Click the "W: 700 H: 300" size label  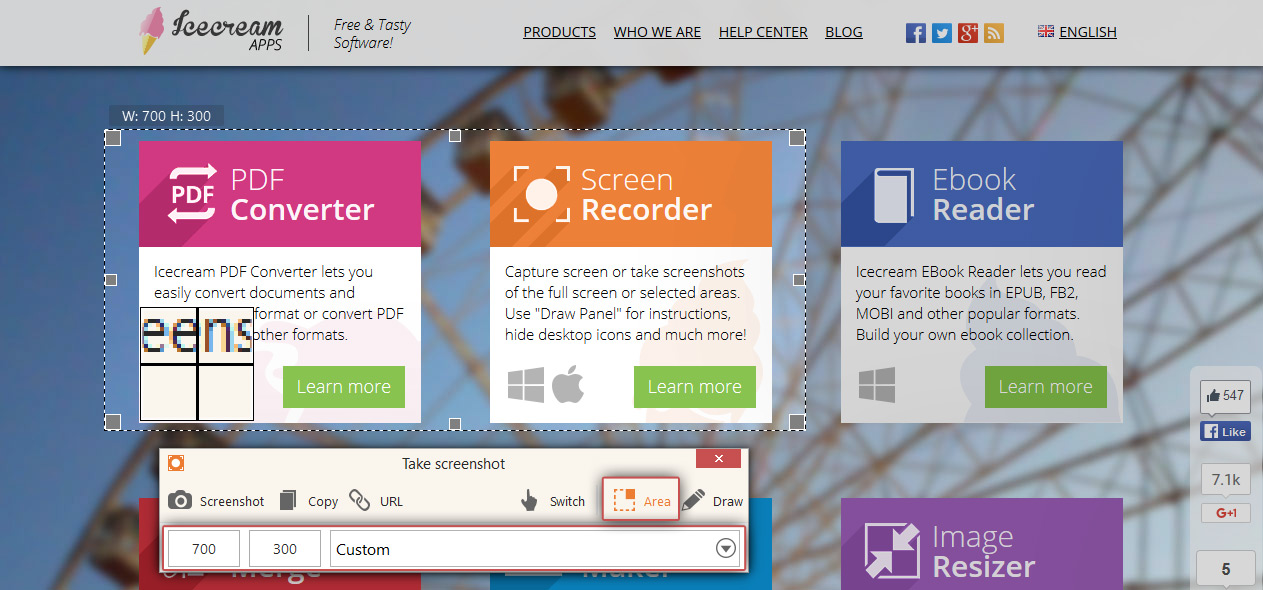point(167,116)
